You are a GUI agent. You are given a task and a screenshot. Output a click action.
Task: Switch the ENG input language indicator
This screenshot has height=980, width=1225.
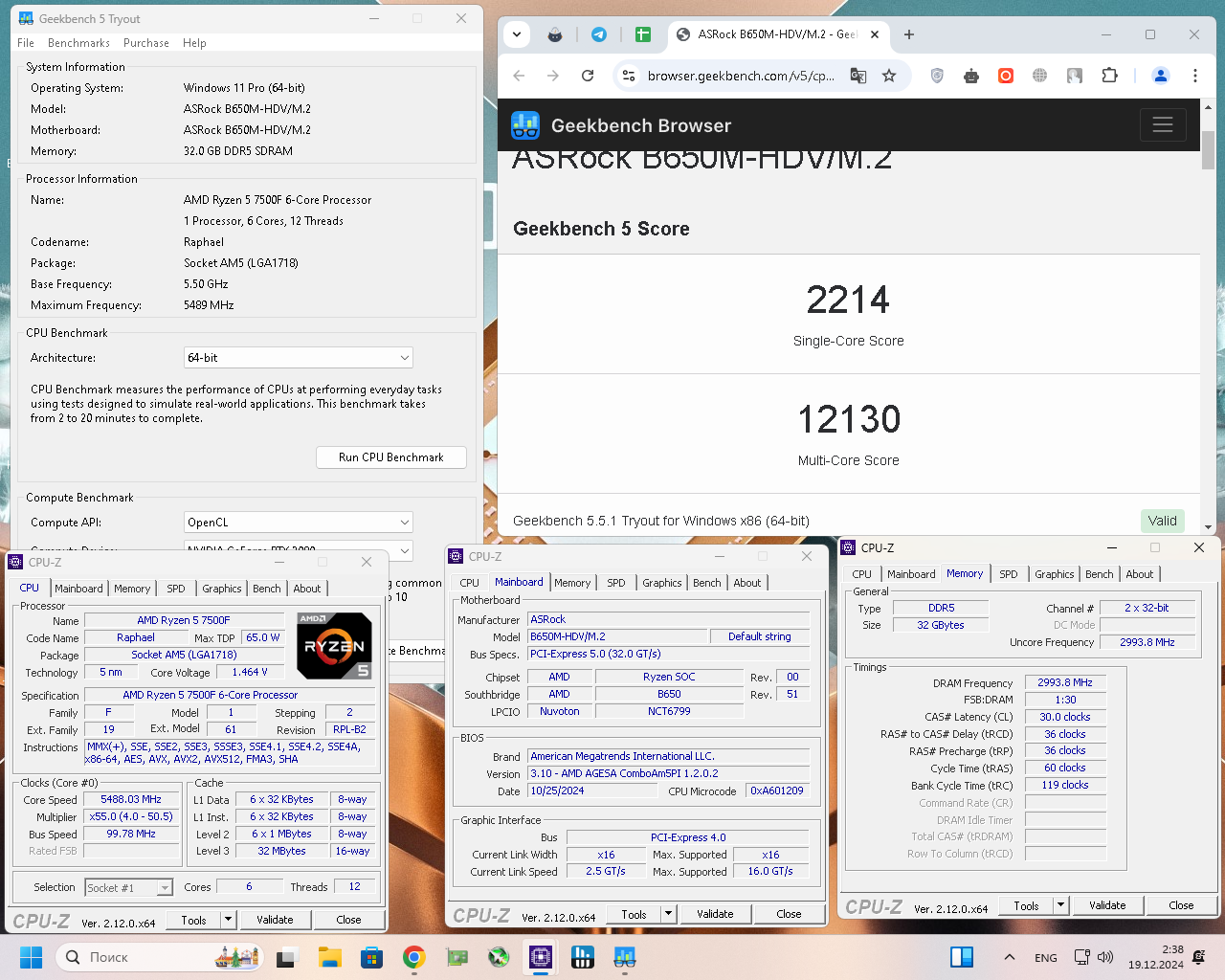tap(1046, 957)
